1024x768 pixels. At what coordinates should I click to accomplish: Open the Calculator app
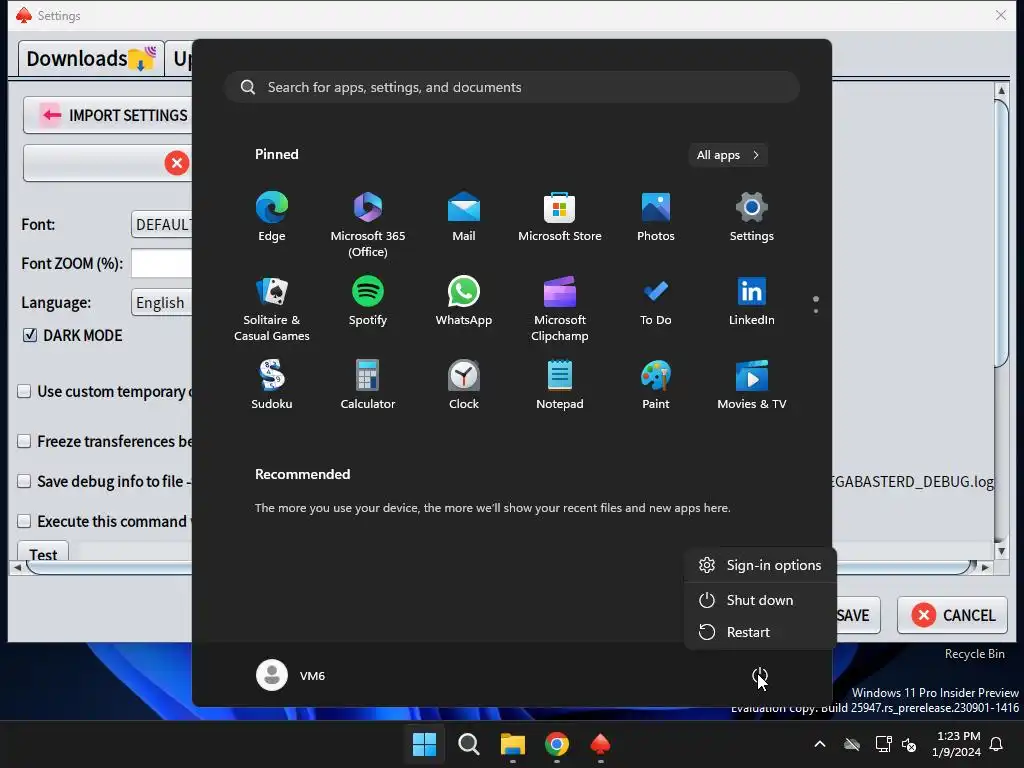pyautogui.click(x=368, y=385)
